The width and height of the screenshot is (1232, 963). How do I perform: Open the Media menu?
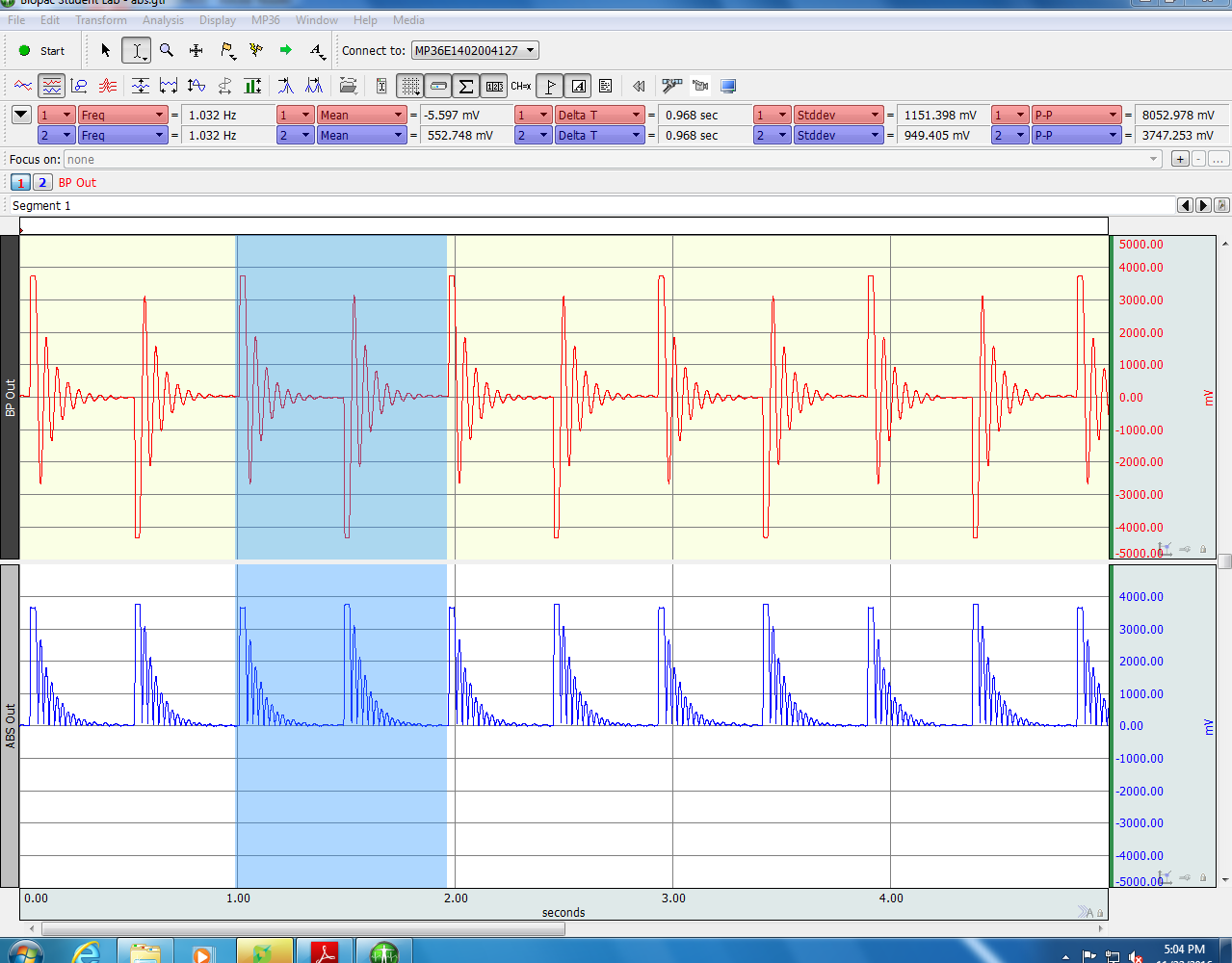(408, 19)
